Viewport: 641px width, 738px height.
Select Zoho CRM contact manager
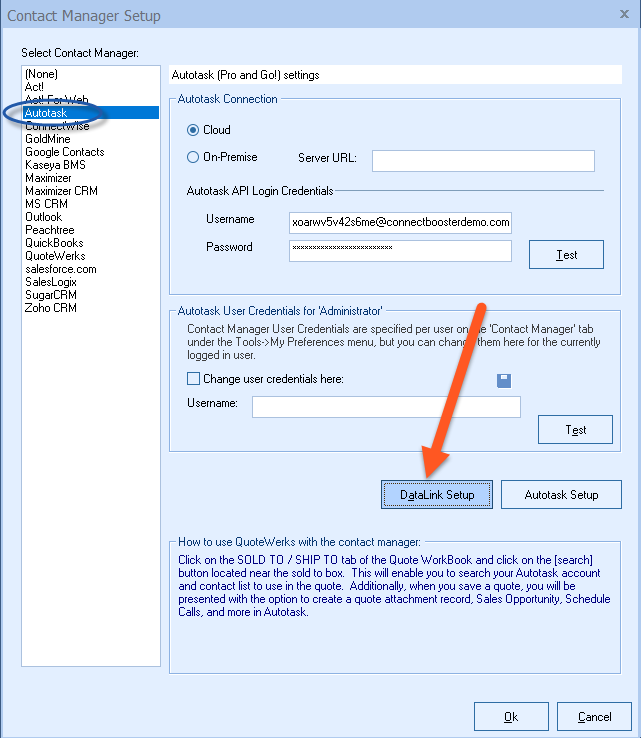coord(91,308)
